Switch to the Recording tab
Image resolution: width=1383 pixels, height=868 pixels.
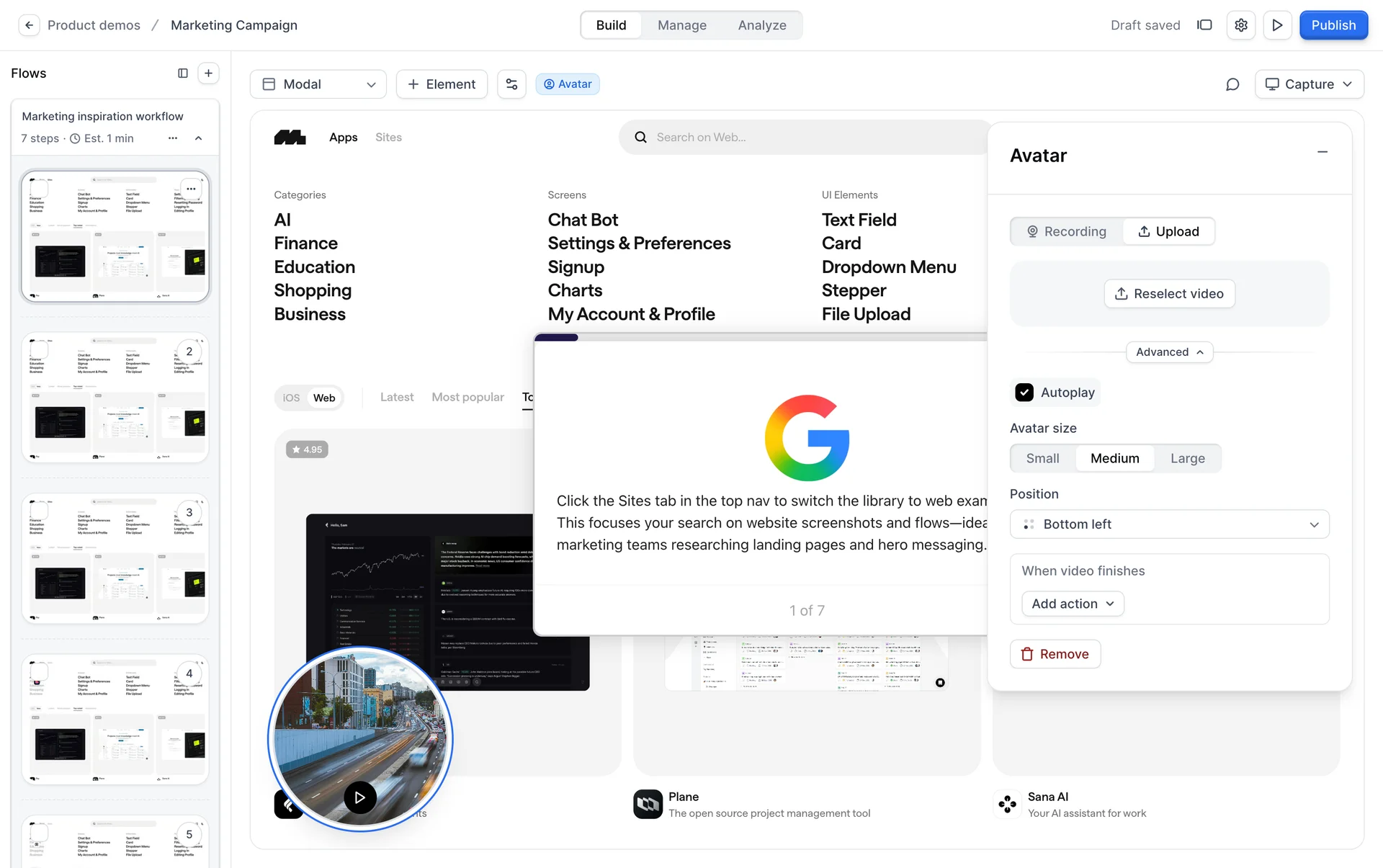(x=1067, y=231)
